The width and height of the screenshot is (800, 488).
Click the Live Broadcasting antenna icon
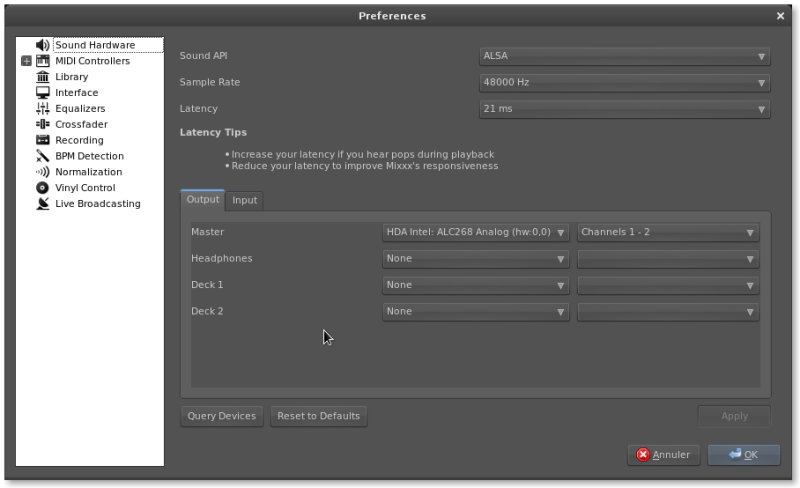click(x=43, y=203)
